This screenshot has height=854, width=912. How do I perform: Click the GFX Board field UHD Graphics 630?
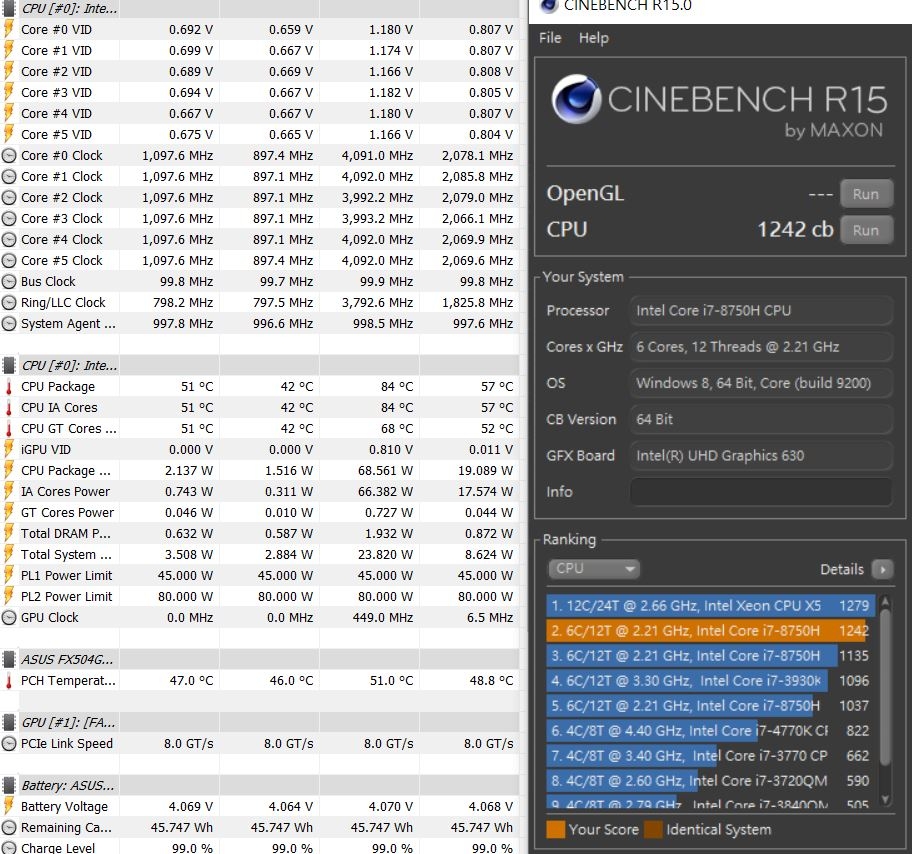click(761, 456)
